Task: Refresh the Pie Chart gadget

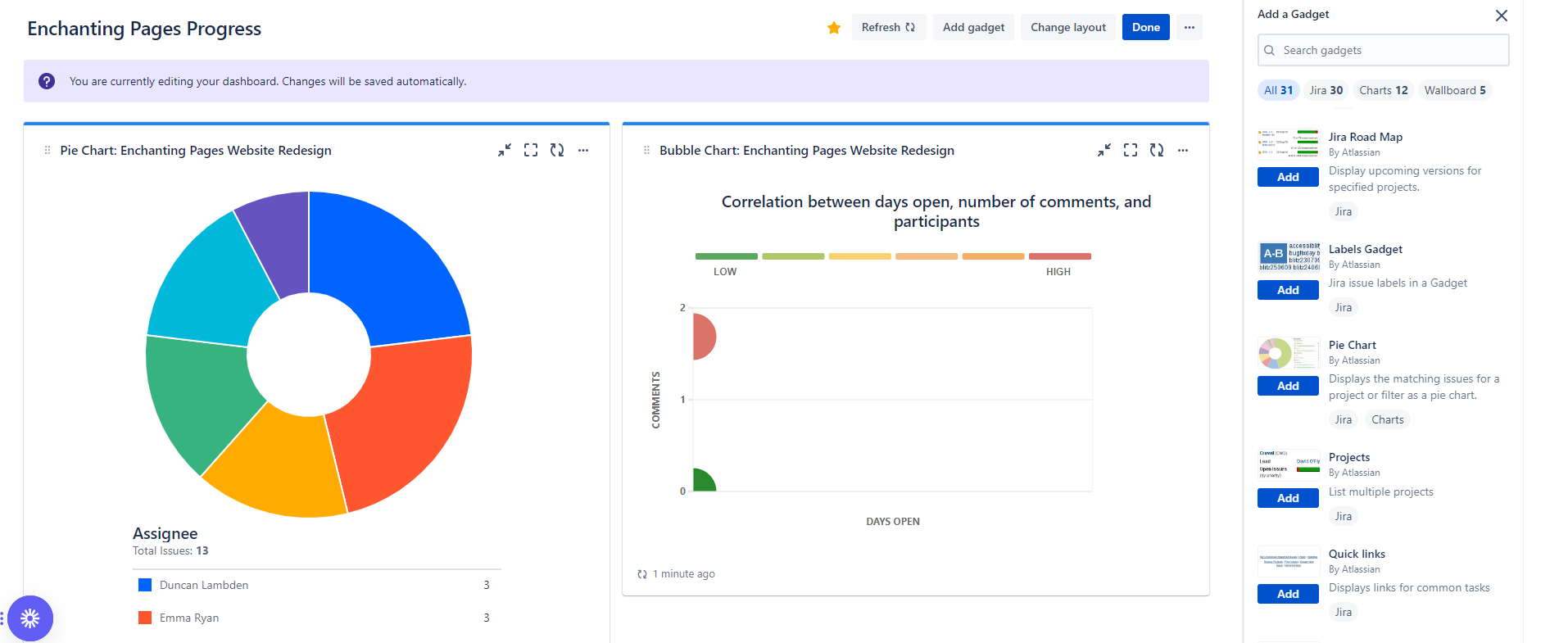Action: (x=557, y=150)
